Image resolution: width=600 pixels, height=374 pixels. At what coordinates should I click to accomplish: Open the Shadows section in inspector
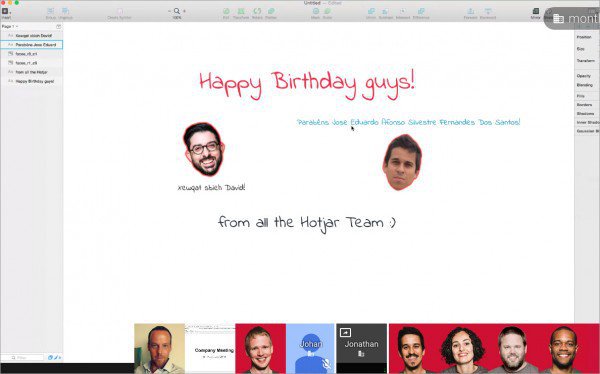585,114
